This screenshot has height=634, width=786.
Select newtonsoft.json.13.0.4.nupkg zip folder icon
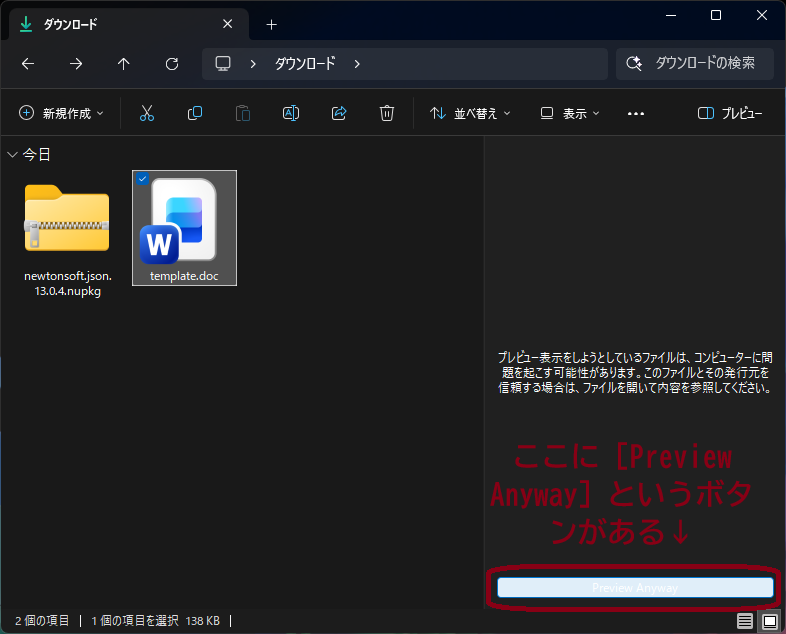tap(67, 218)
